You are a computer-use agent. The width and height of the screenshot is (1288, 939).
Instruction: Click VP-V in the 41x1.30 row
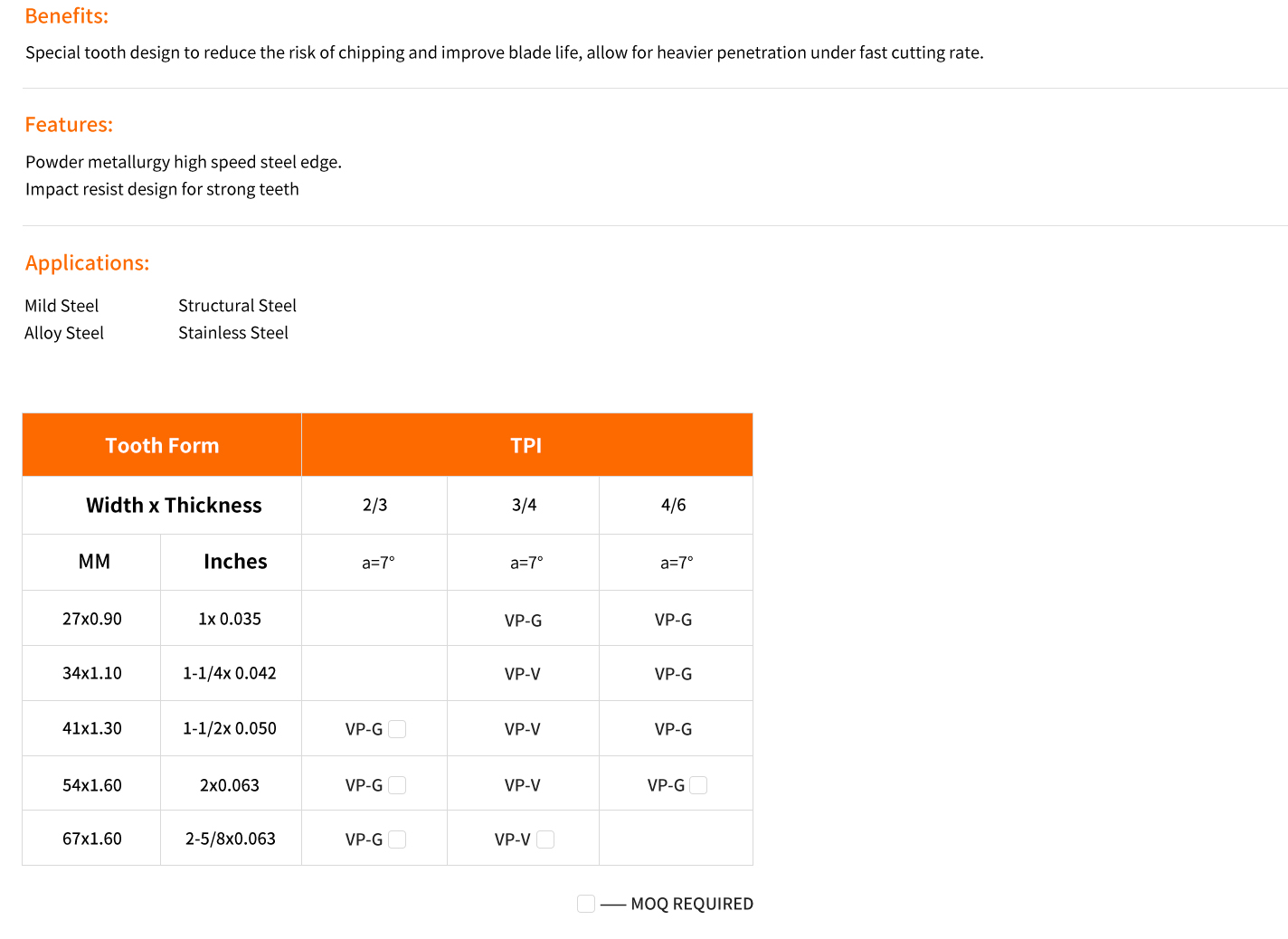coord(523,729)
